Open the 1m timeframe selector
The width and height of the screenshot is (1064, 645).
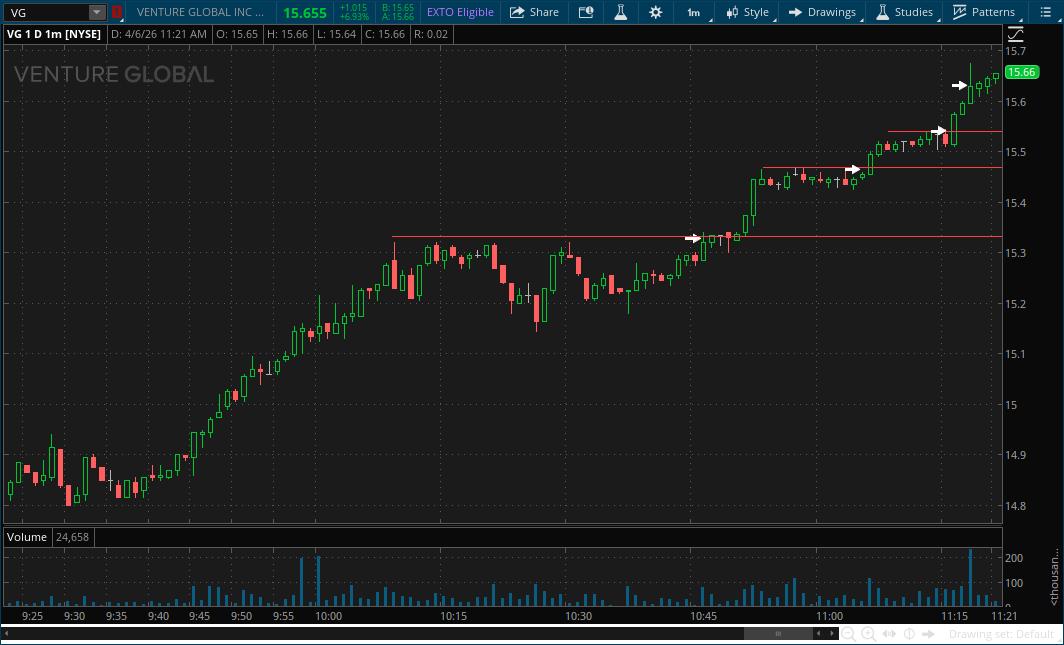pyautogui.click(x=695, y=12)
